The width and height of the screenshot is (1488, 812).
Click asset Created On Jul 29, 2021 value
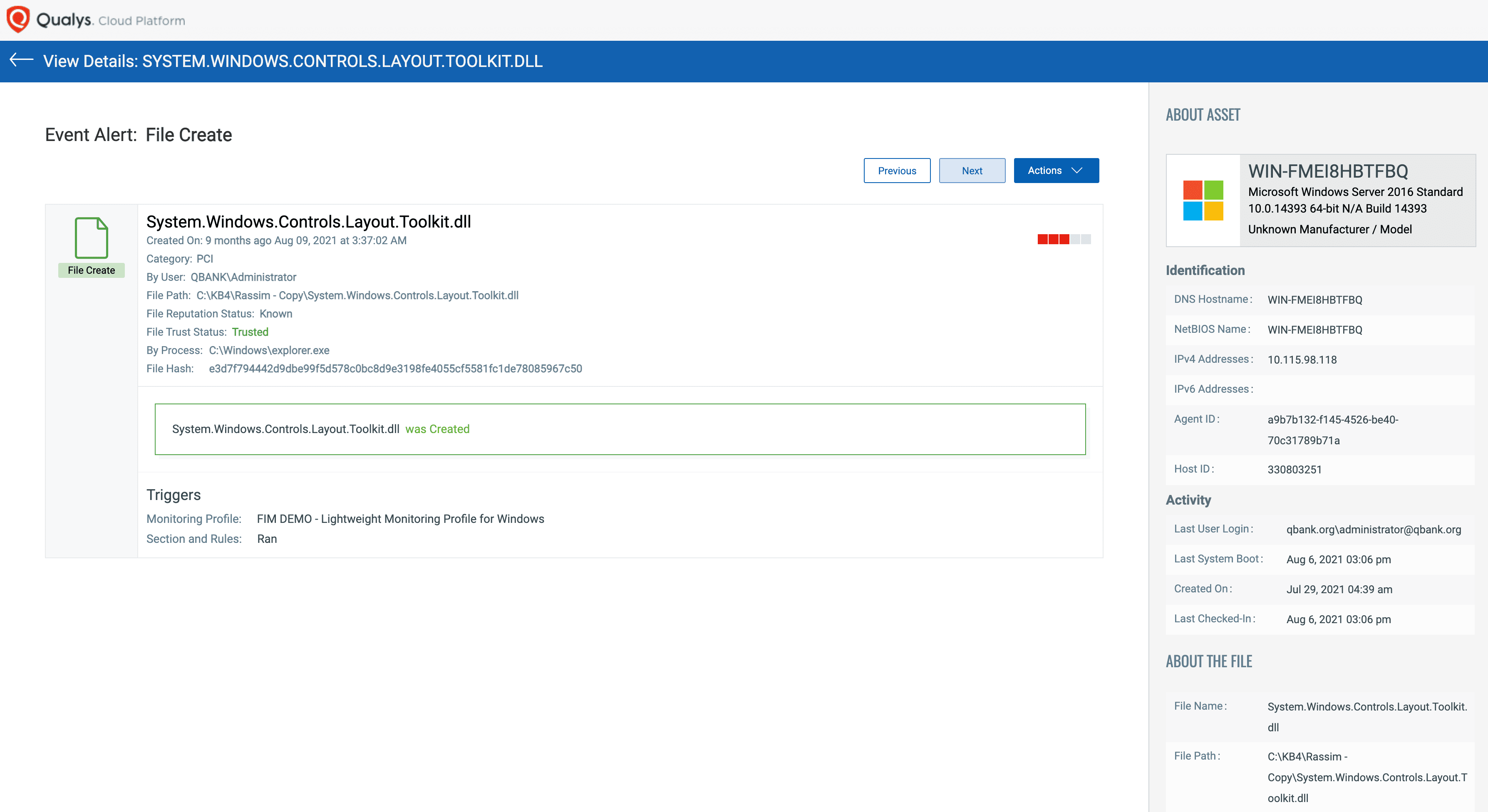[x=1339, y=589]
